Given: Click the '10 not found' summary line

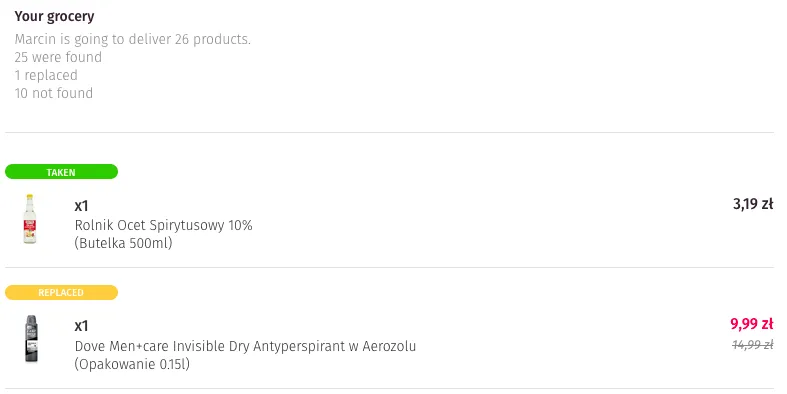Looking at the screenshot, I should pyautogui.click(x=54, y=93).
